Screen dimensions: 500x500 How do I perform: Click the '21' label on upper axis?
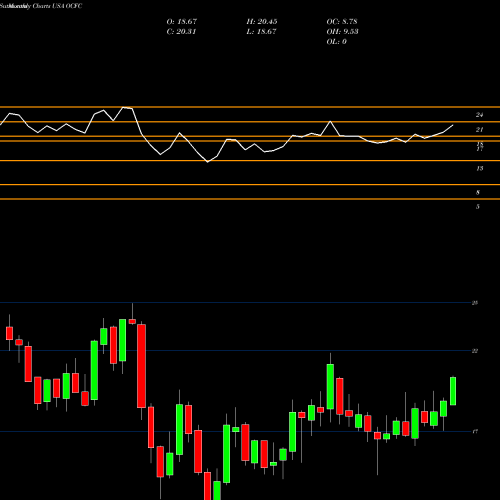point(479,130)
